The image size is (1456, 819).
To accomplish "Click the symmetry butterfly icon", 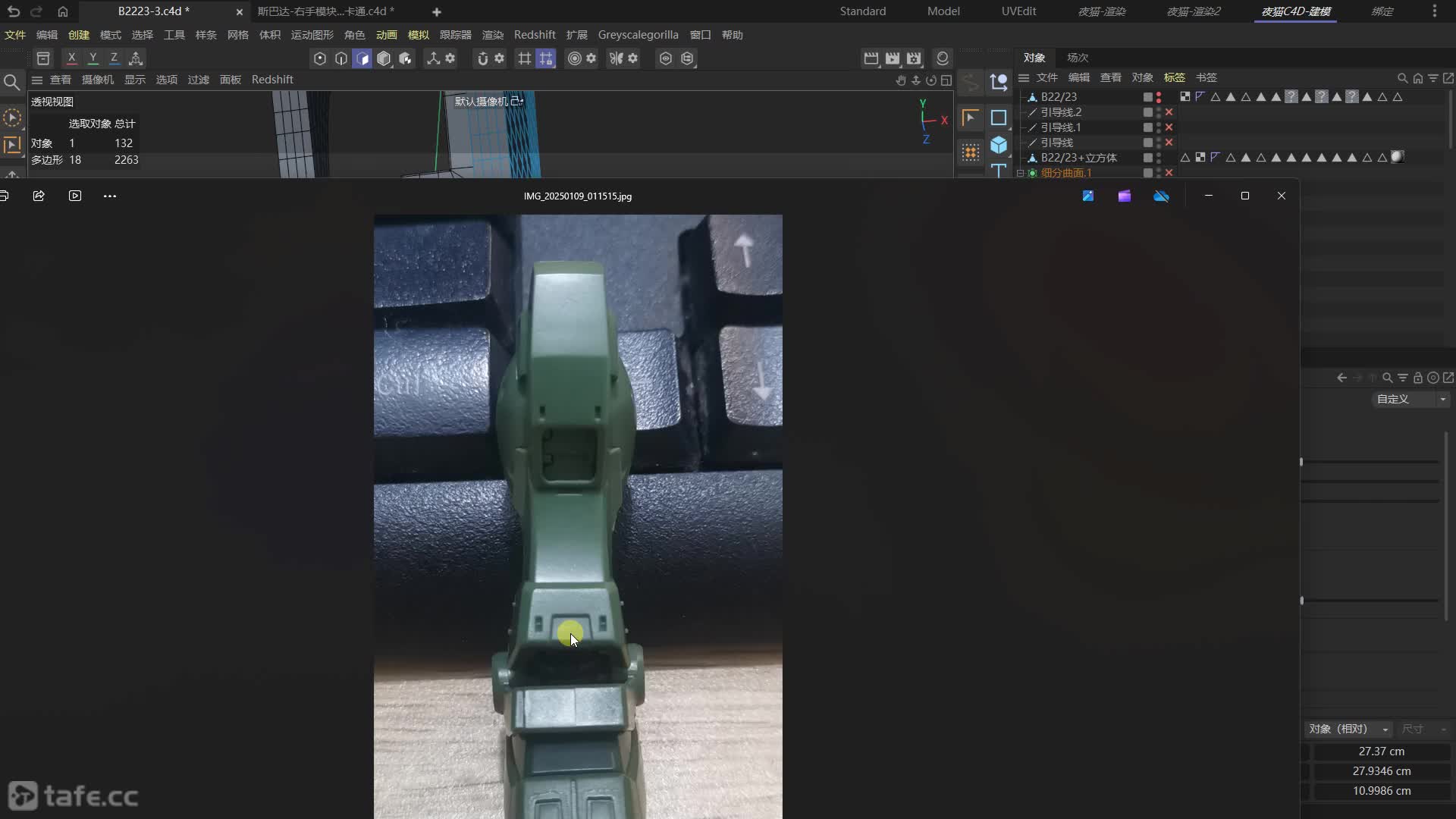I will coord(617,58).
